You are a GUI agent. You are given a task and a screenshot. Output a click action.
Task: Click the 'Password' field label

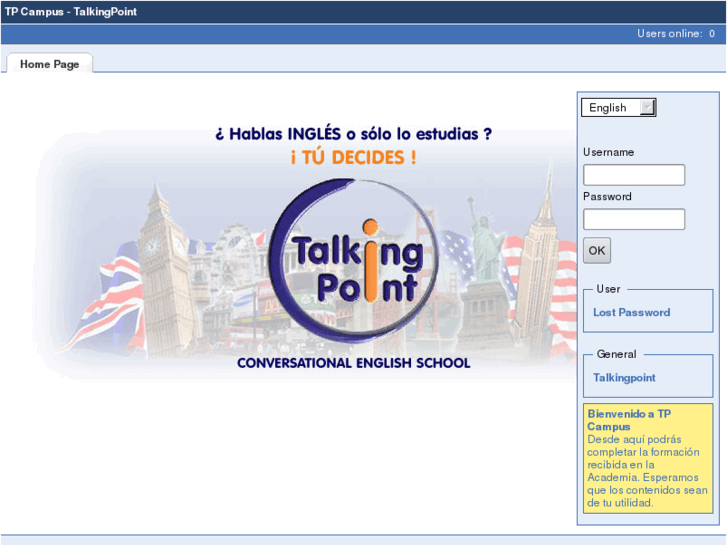point(607,197)
